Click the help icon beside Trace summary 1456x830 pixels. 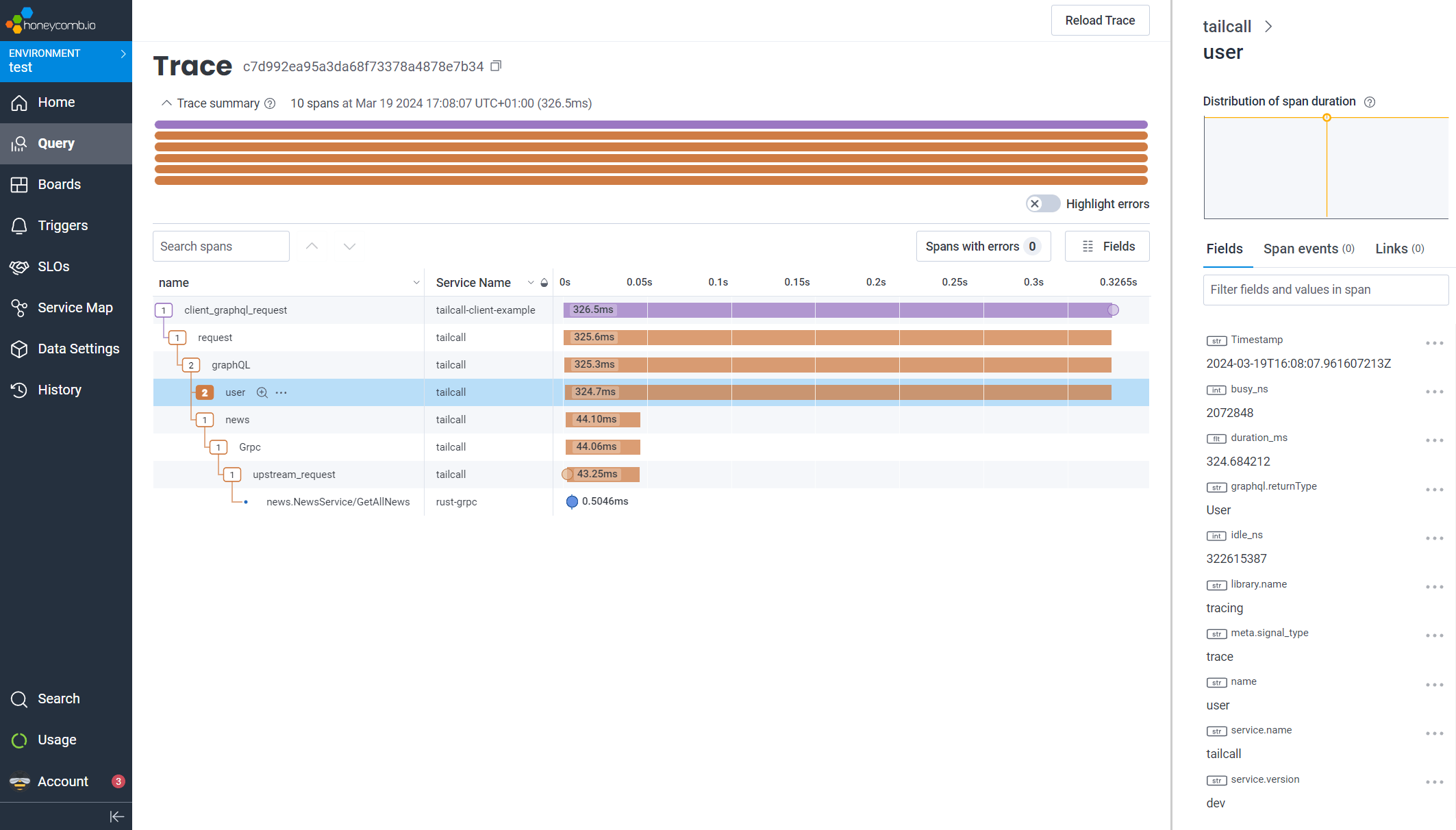click(x=270, y=103)
